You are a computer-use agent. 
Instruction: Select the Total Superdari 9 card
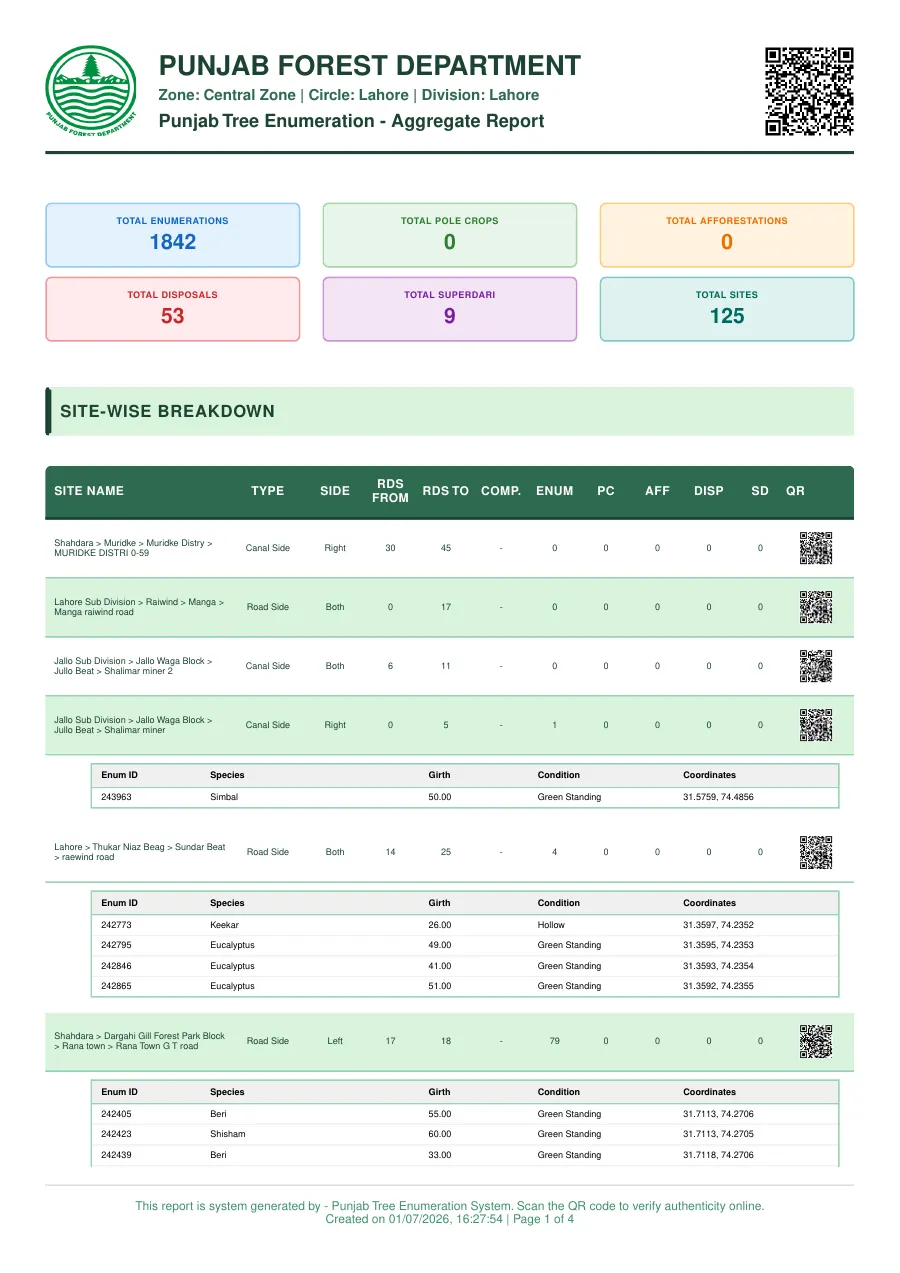click(x=450, y=309)
